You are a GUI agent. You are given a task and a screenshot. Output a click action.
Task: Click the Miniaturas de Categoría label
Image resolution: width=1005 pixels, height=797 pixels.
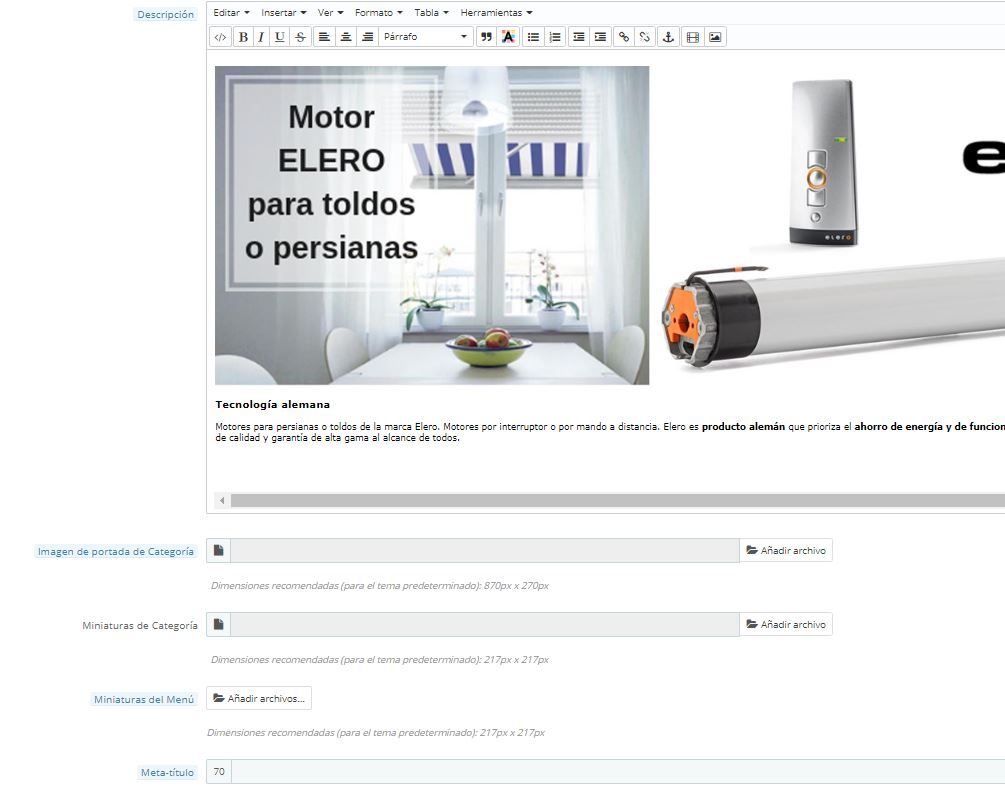(140, 626)
